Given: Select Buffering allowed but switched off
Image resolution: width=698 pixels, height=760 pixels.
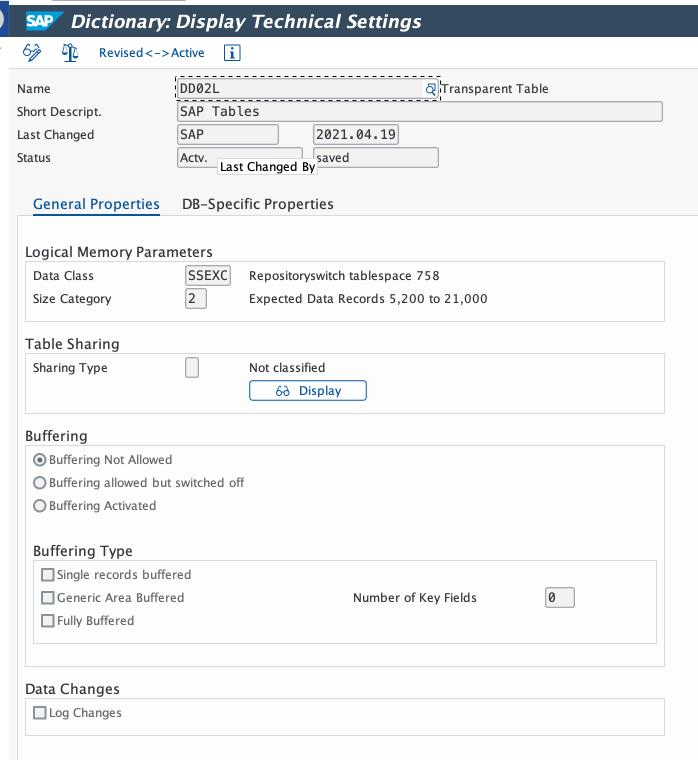Looking at the screenshot, I should pyautogui.click(x=40, y=483).
